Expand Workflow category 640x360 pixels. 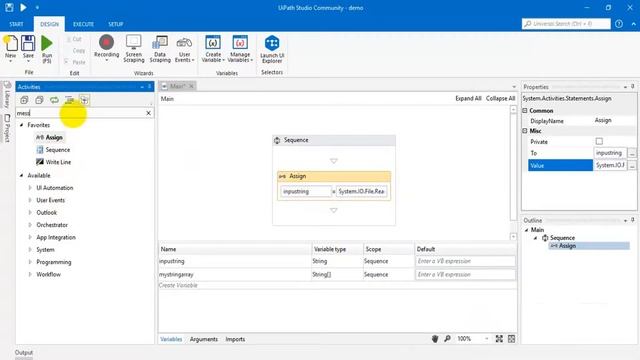tap(30, 274)
